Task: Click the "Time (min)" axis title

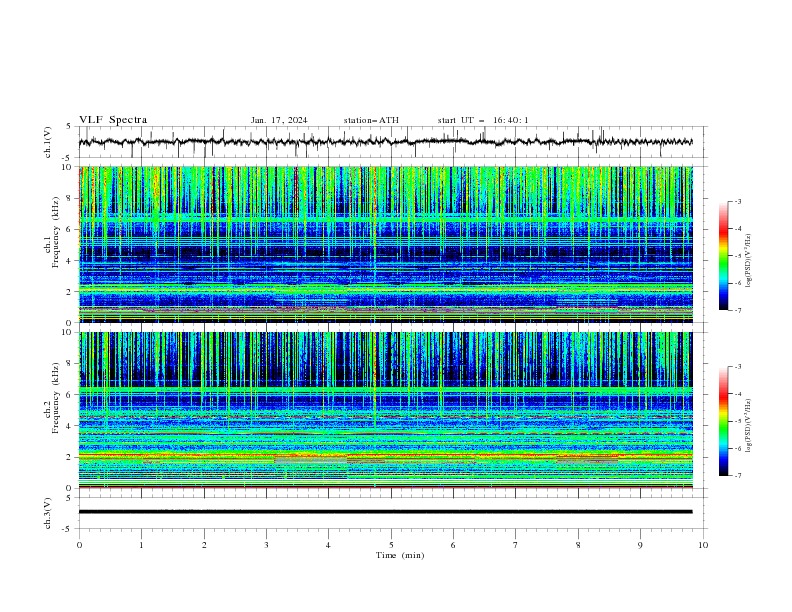Action: pyautogui.click(x=400, y=555)
